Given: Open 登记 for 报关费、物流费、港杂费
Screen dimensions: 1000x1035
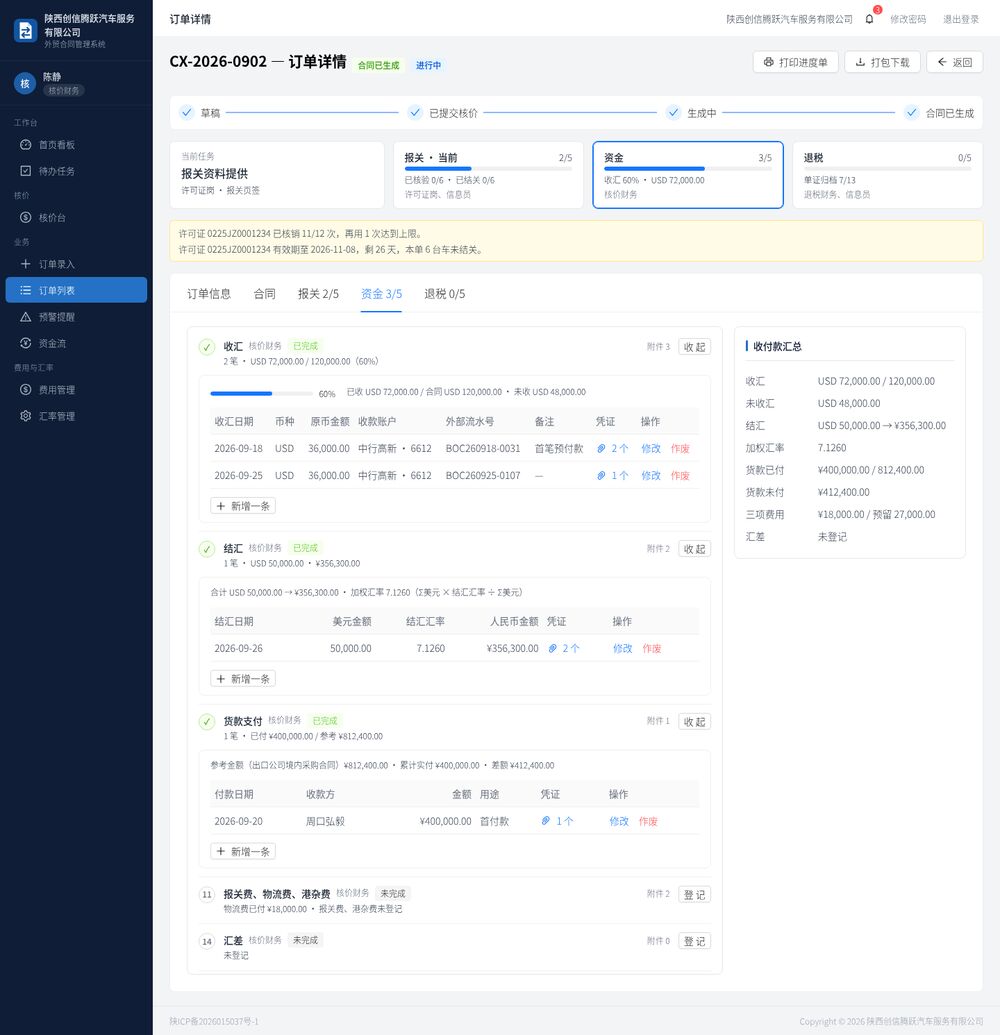Looking at the screenshot, I should (694, 894).
